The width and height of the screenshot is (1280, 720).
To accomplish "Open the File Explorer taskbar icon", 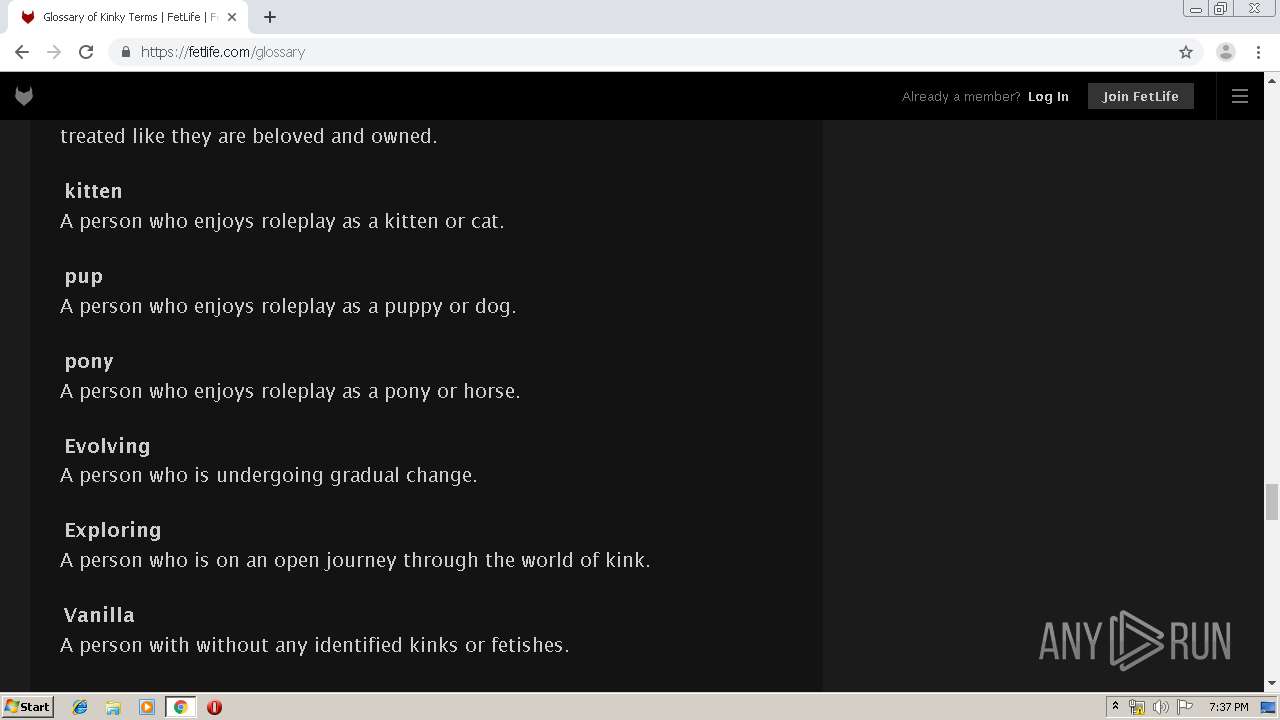I will (113, 707).
